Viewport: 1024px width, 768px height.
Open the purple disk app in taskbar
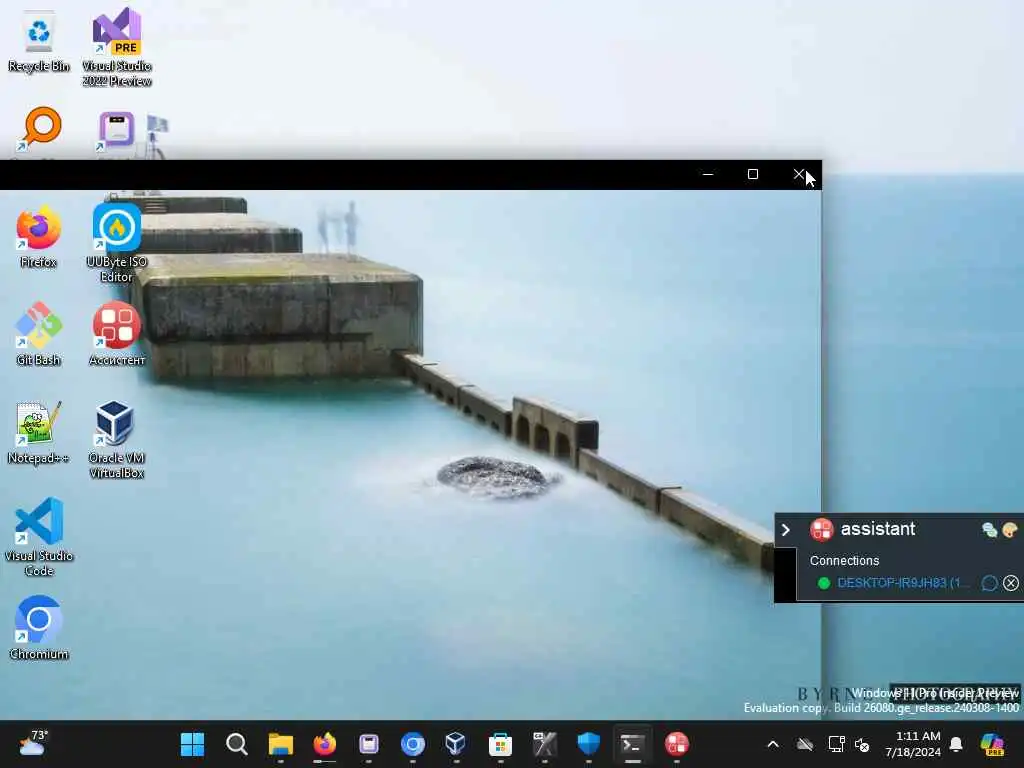click(x=368, y=744)
